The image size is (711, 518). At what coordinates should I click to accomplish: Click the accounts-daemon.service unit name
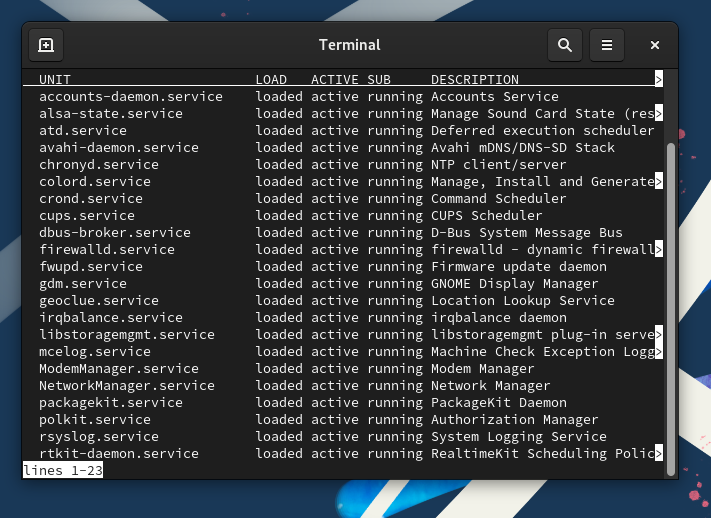tap(131, 97)
